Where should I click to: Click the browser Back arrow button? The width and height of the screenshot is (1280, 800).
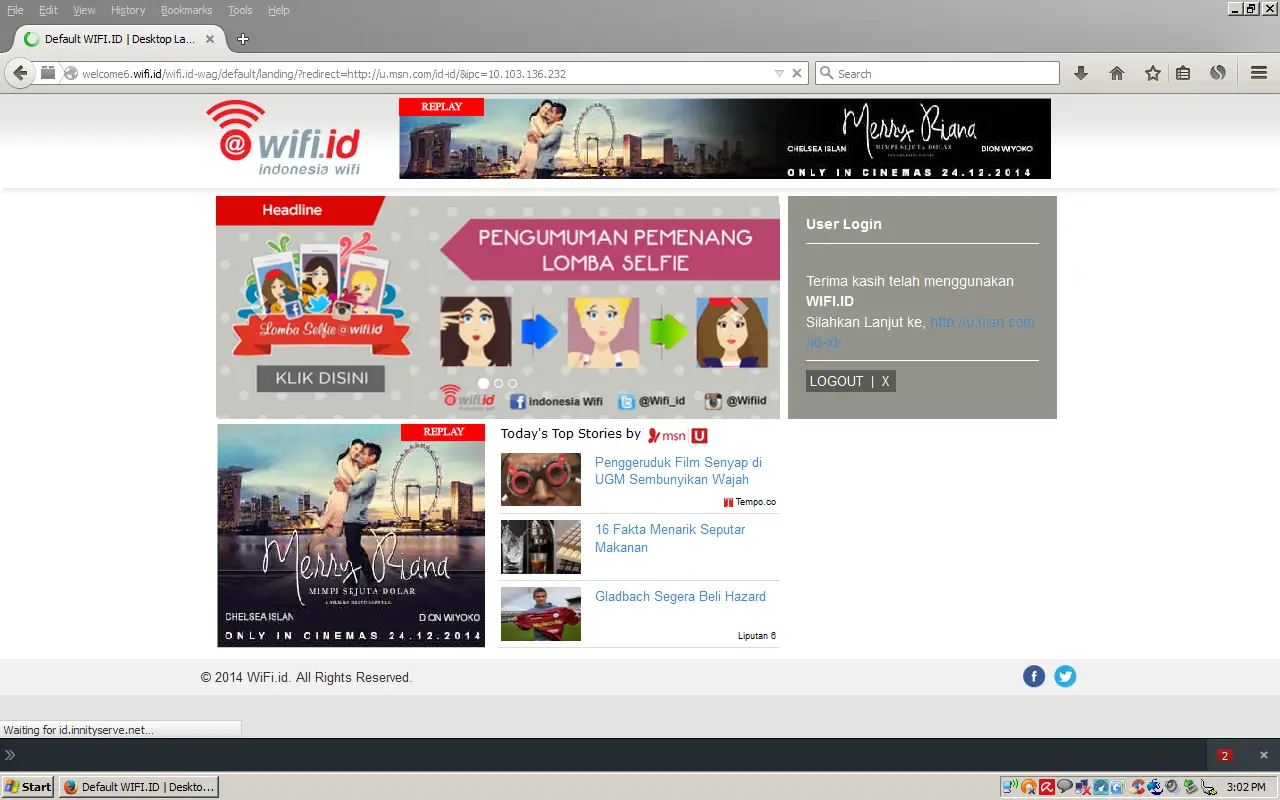(20, 73)
